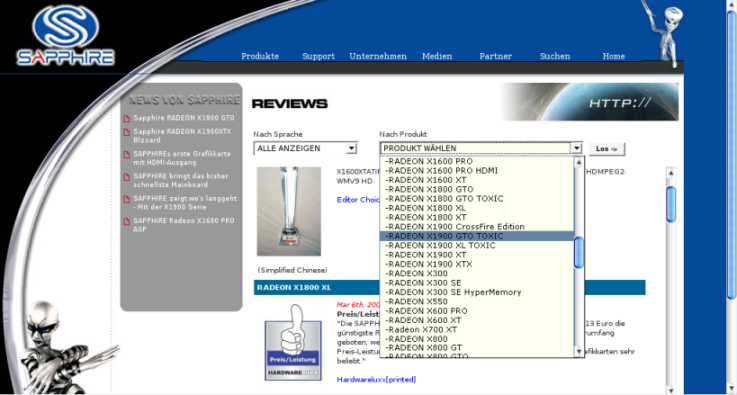Click document icon beside schnellste Mainboard news
Screen dimensions: 737x395
point(126,177)
